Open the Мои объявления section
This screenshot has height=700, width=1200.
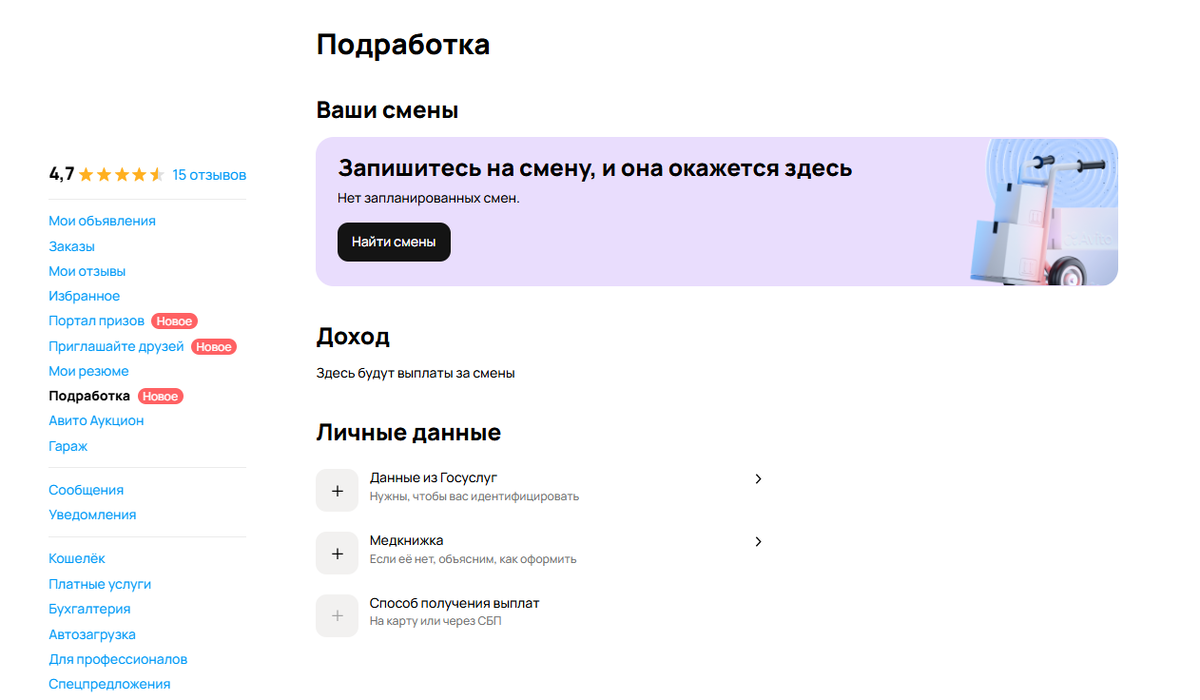pos(102,220)
